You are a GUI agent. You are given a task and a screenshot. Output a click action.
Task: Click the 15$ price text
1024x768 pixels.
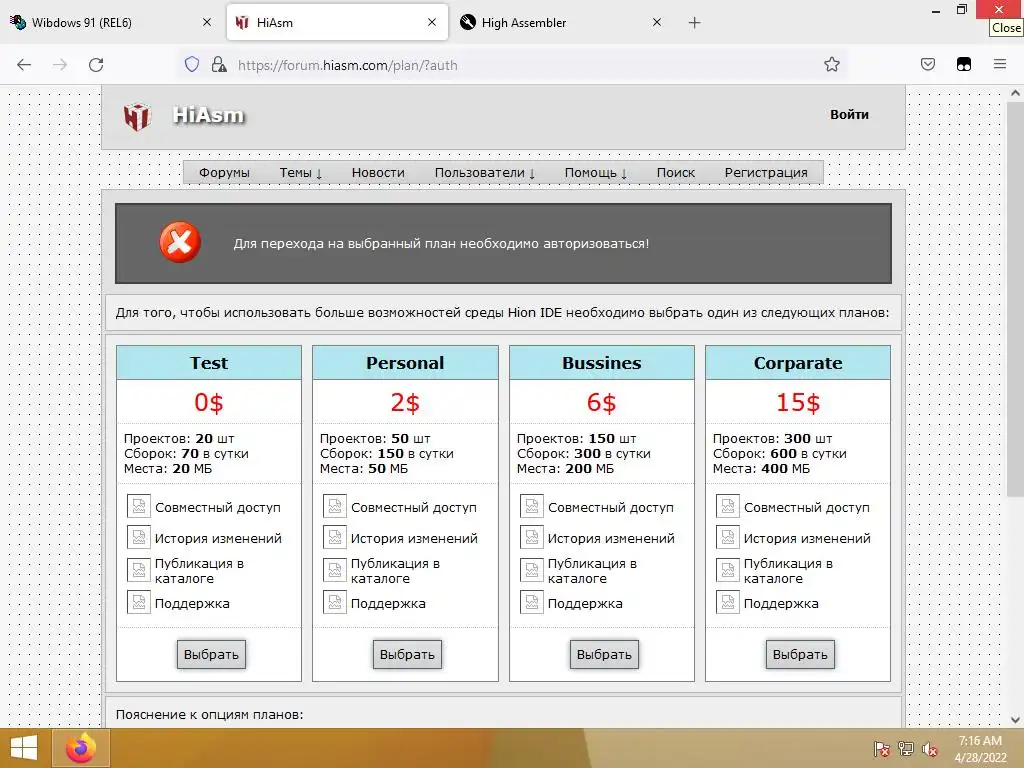[797, 402]
